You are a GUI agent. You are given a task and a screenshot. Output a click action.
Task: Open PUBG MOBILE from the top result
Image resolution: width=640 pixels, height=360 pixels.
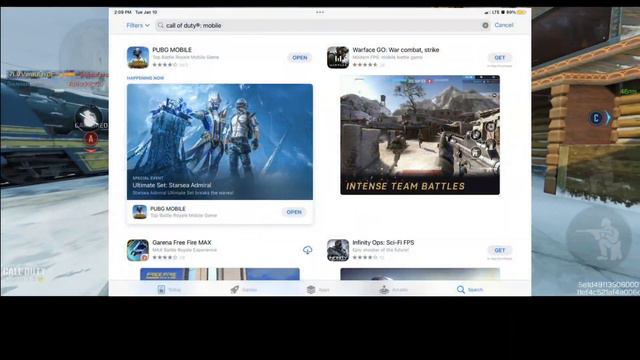300,58
